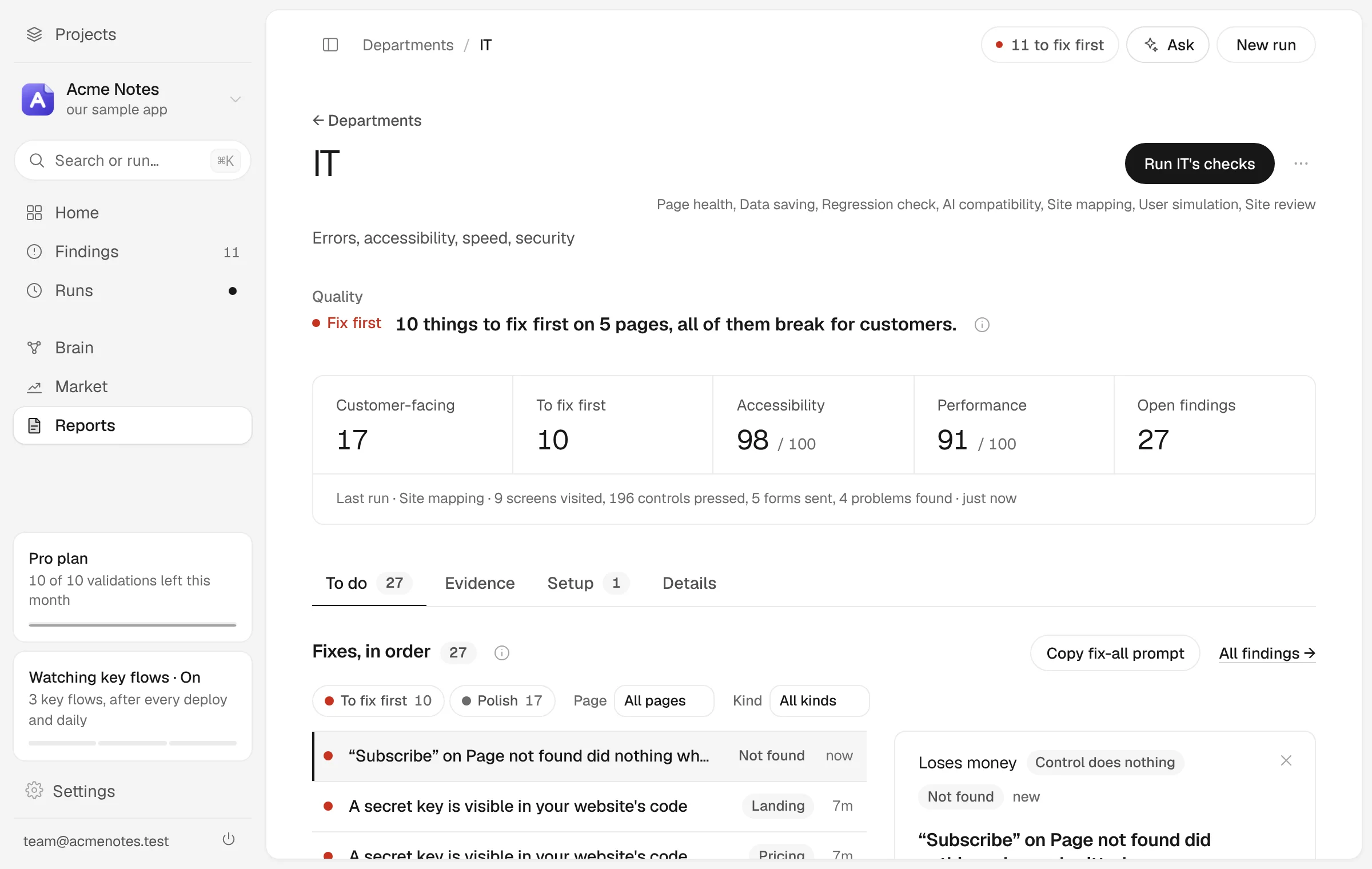The width and height of the screenshot is (1372, 869).
Task: Open the All kinds dropdown
Action: click(x=819, y=700)
